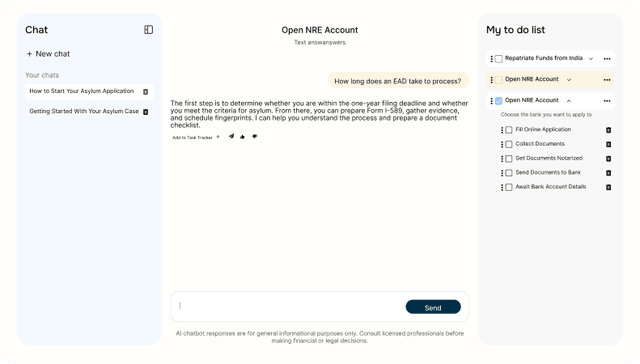The image size is (640, 364).
Task: Delete the 'Await Bank Account Details' subtask
Action: (608, 187)
